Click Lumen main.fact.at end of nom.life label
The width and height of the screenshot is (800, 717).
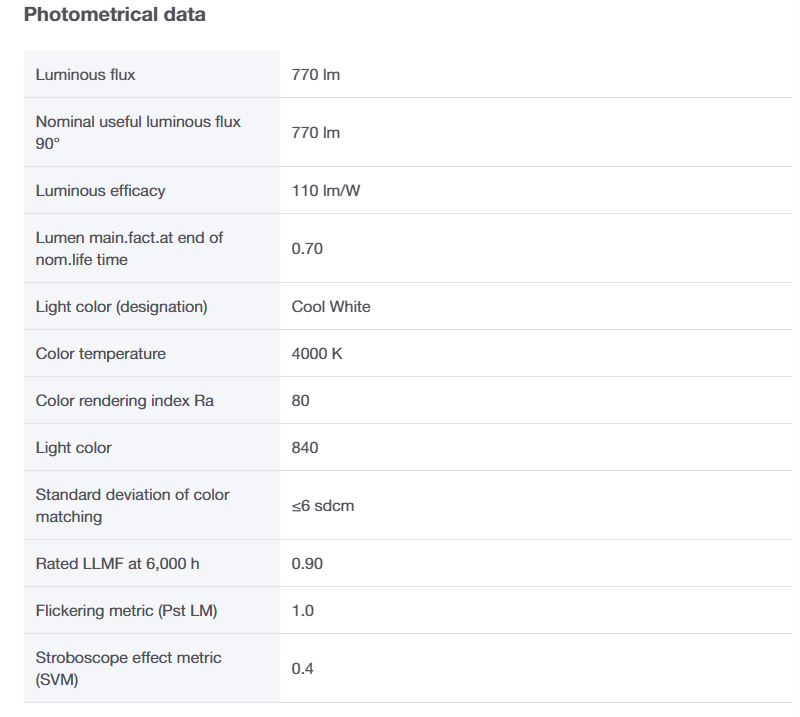129,249
